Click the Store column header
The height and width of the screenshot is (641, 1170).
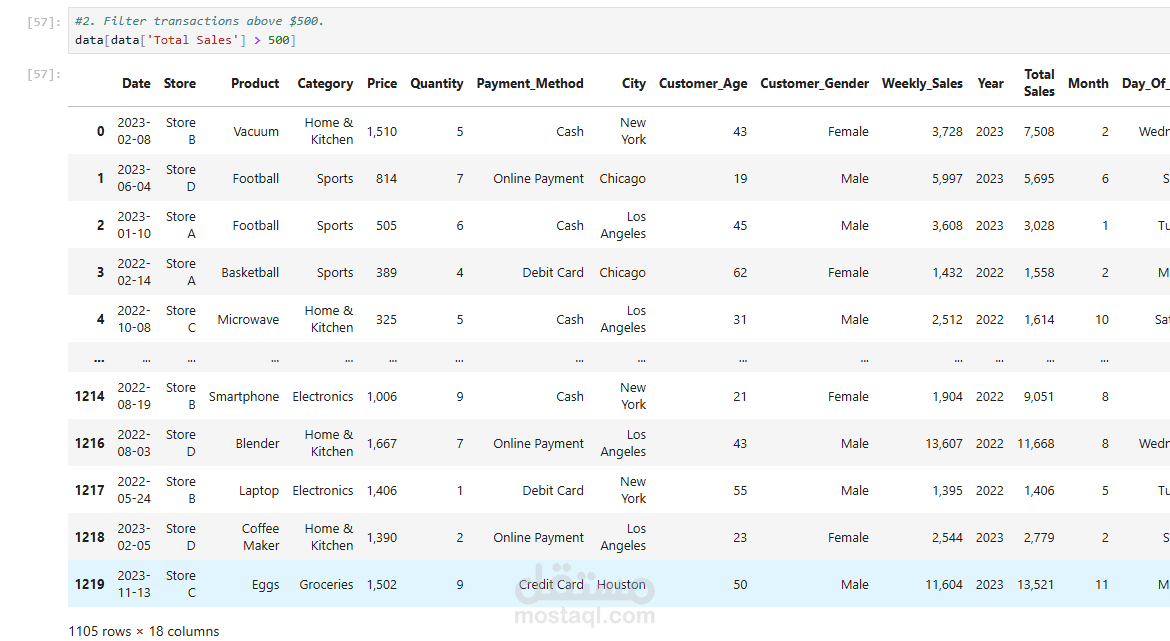pos(180,84)
